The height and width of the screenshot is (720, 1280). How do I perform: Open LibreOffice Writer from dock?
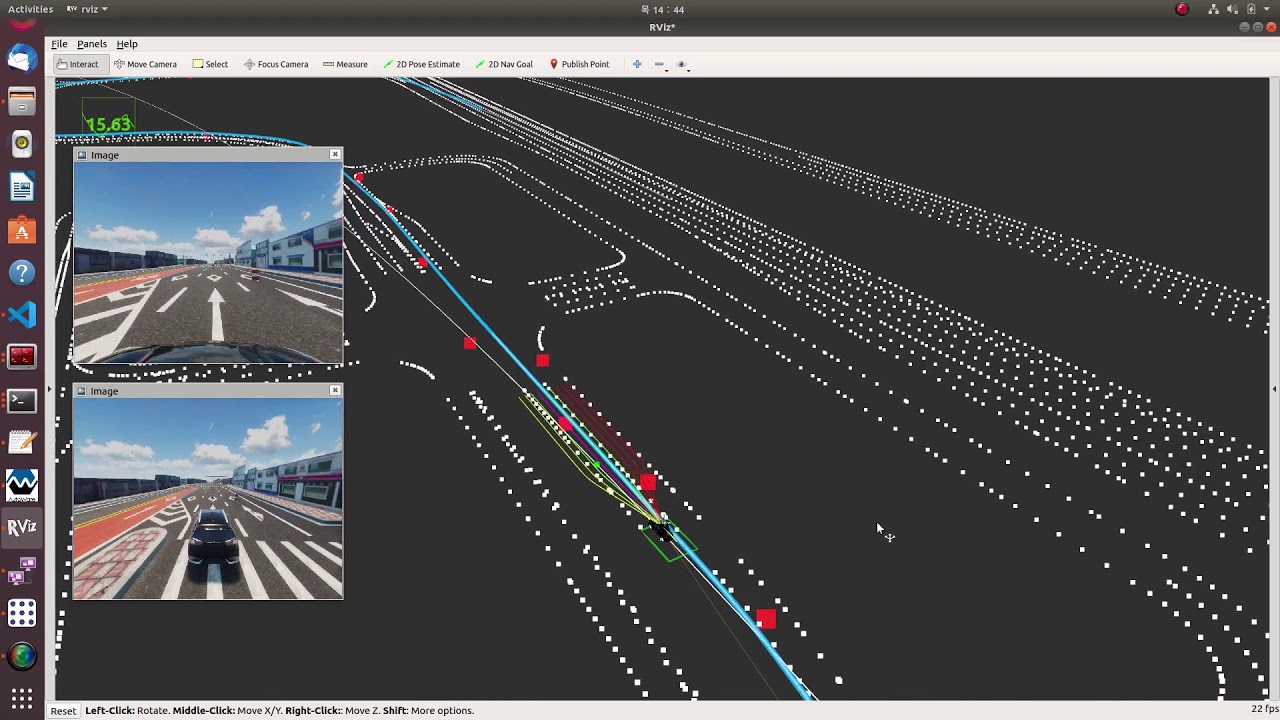click(22, 187)
